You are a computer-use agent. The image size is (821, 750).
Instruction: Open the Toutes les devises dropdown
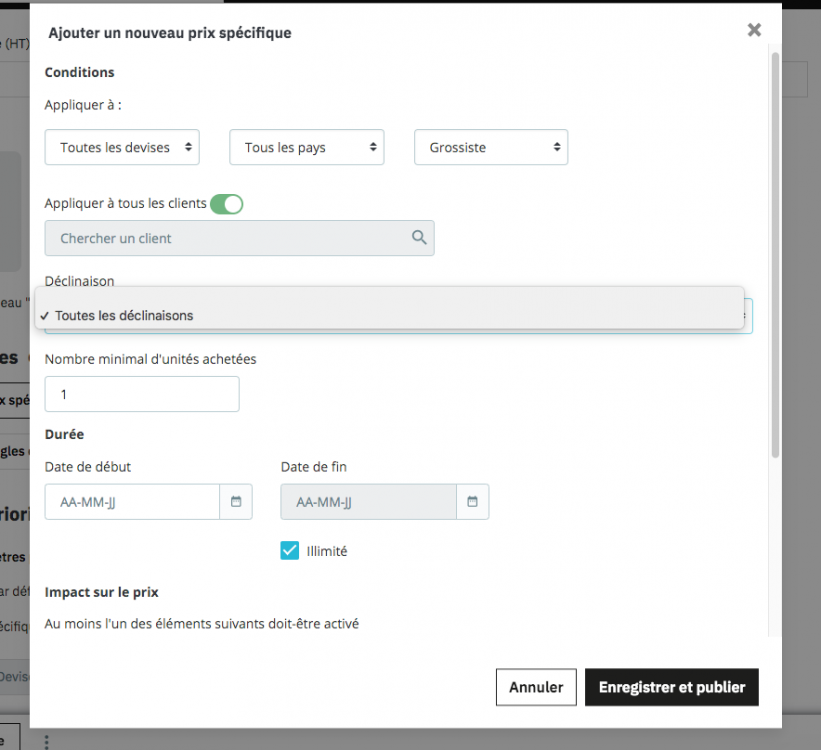[121, 146]
